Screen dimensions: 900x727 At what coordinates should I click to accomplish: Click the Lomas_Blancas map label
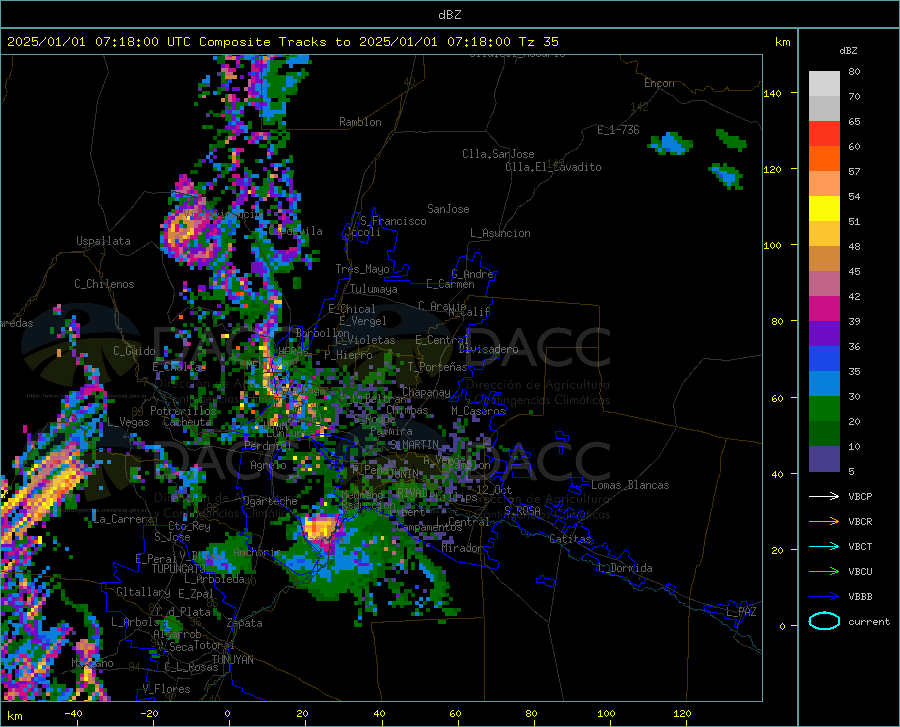[630, 485]
